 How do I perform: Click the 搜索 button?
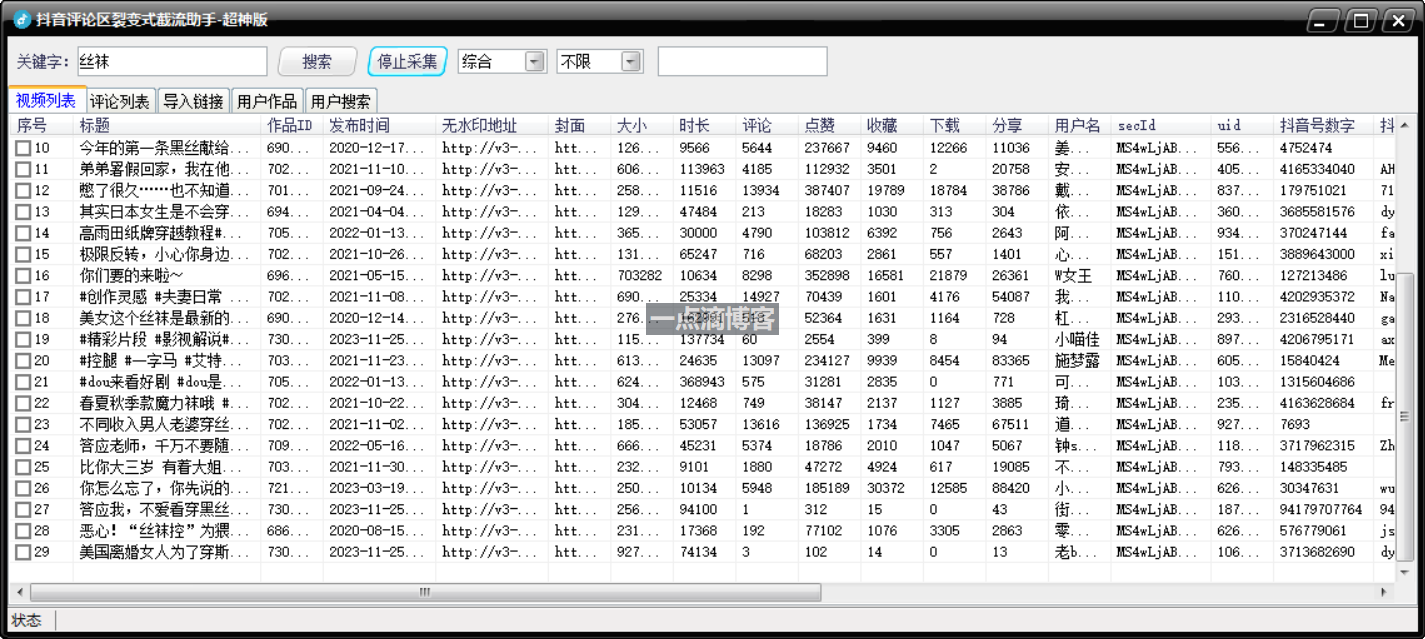tap(317, 61)
